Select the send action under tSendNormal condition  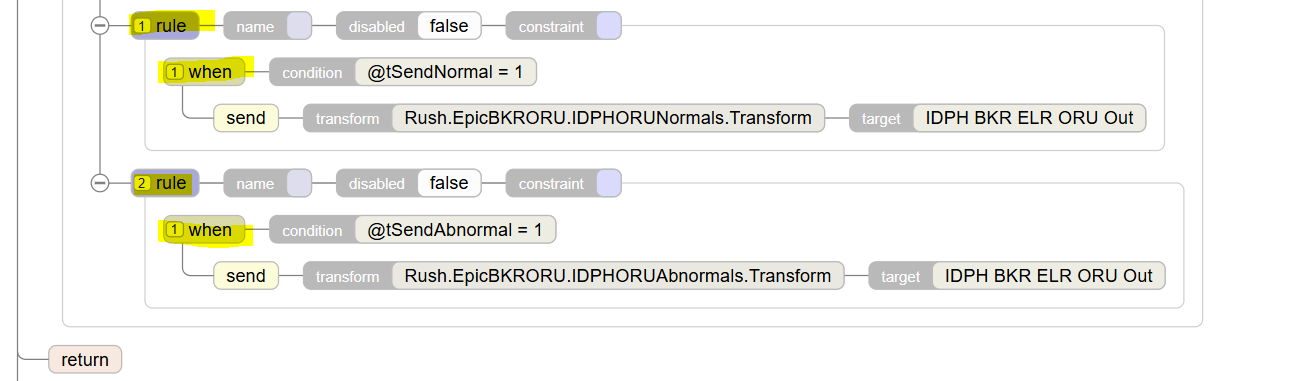tap(246, 118)
